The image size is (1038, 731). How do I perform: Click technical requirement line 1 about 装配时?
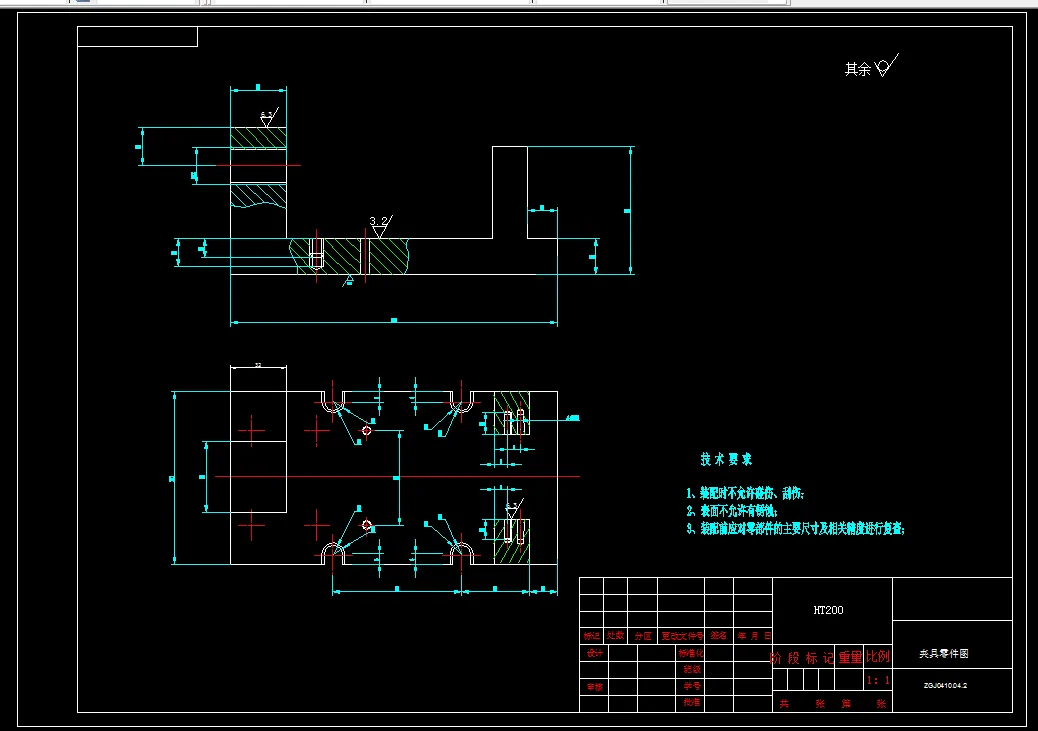(x=745, y=493)
